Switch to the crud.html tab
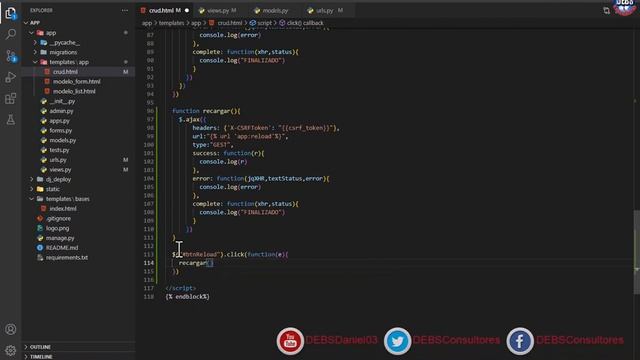Screen dimensions: 640x360 pyautogui.click(x=165, y=11)
